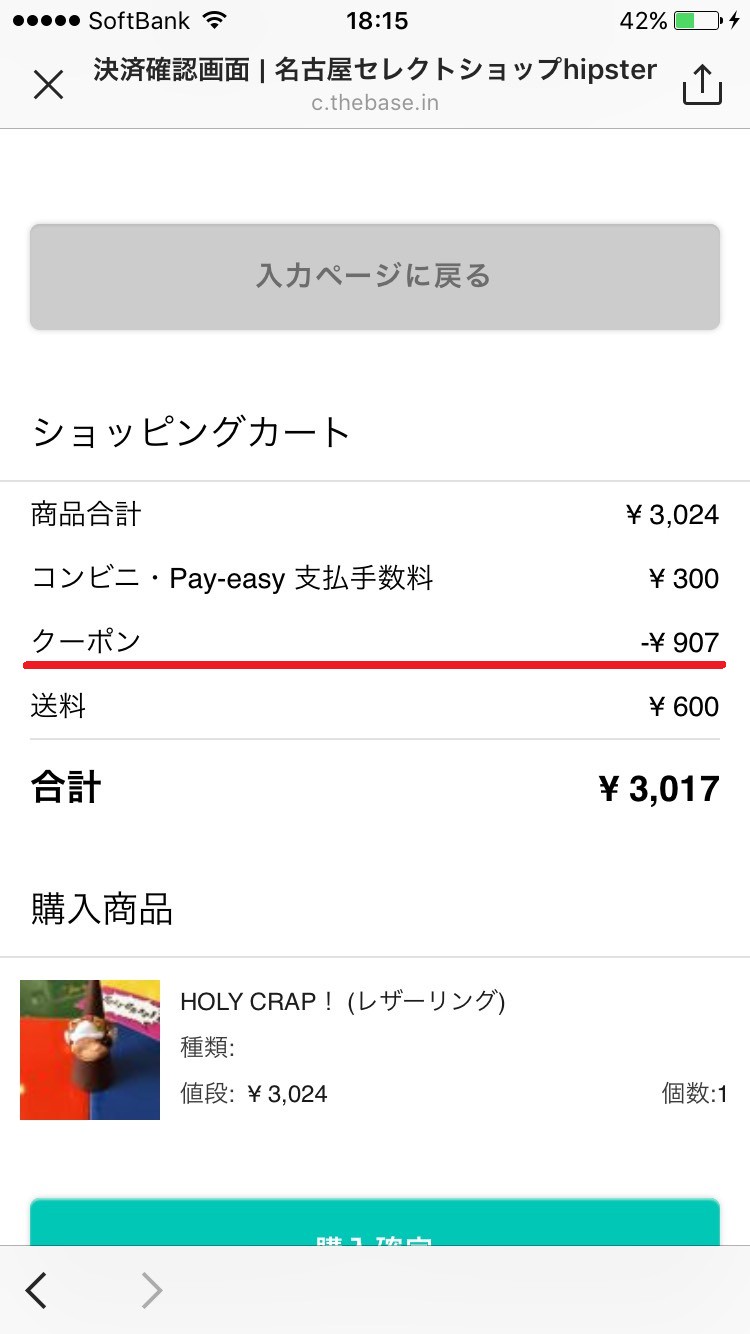
Task: Tap the 18:15 clock in status bar
Action: coord(377,20)
